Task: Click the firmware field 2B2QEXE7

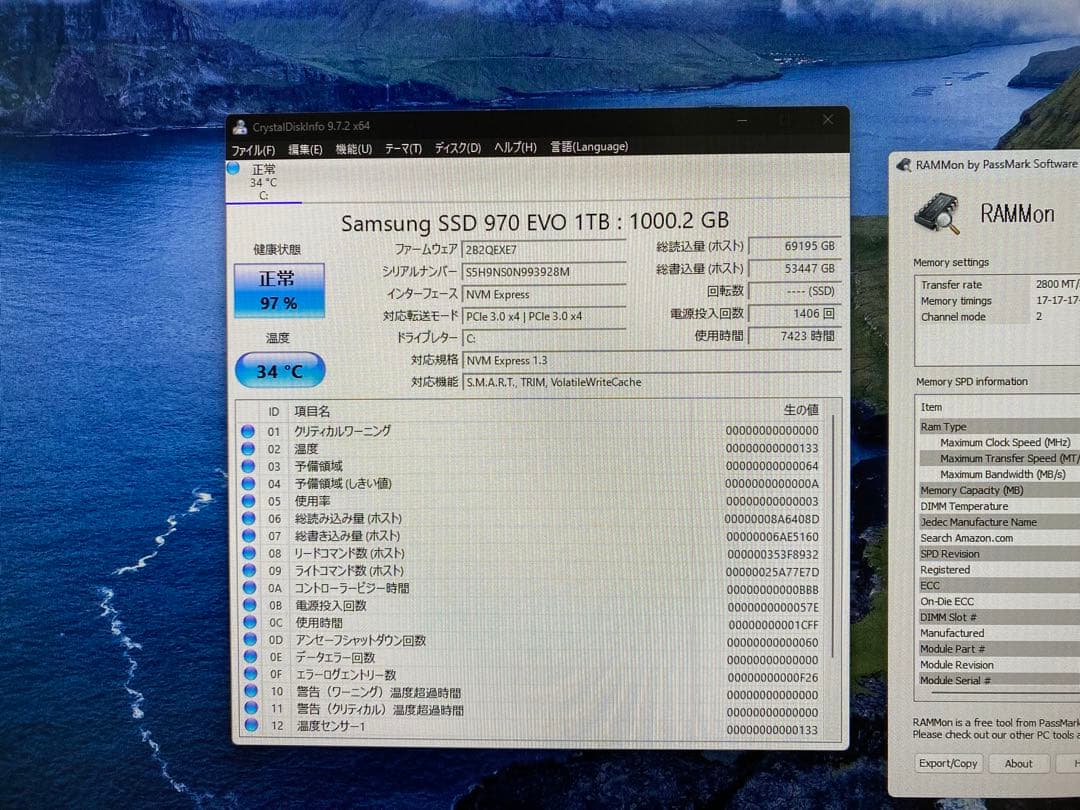Action: 543,249
